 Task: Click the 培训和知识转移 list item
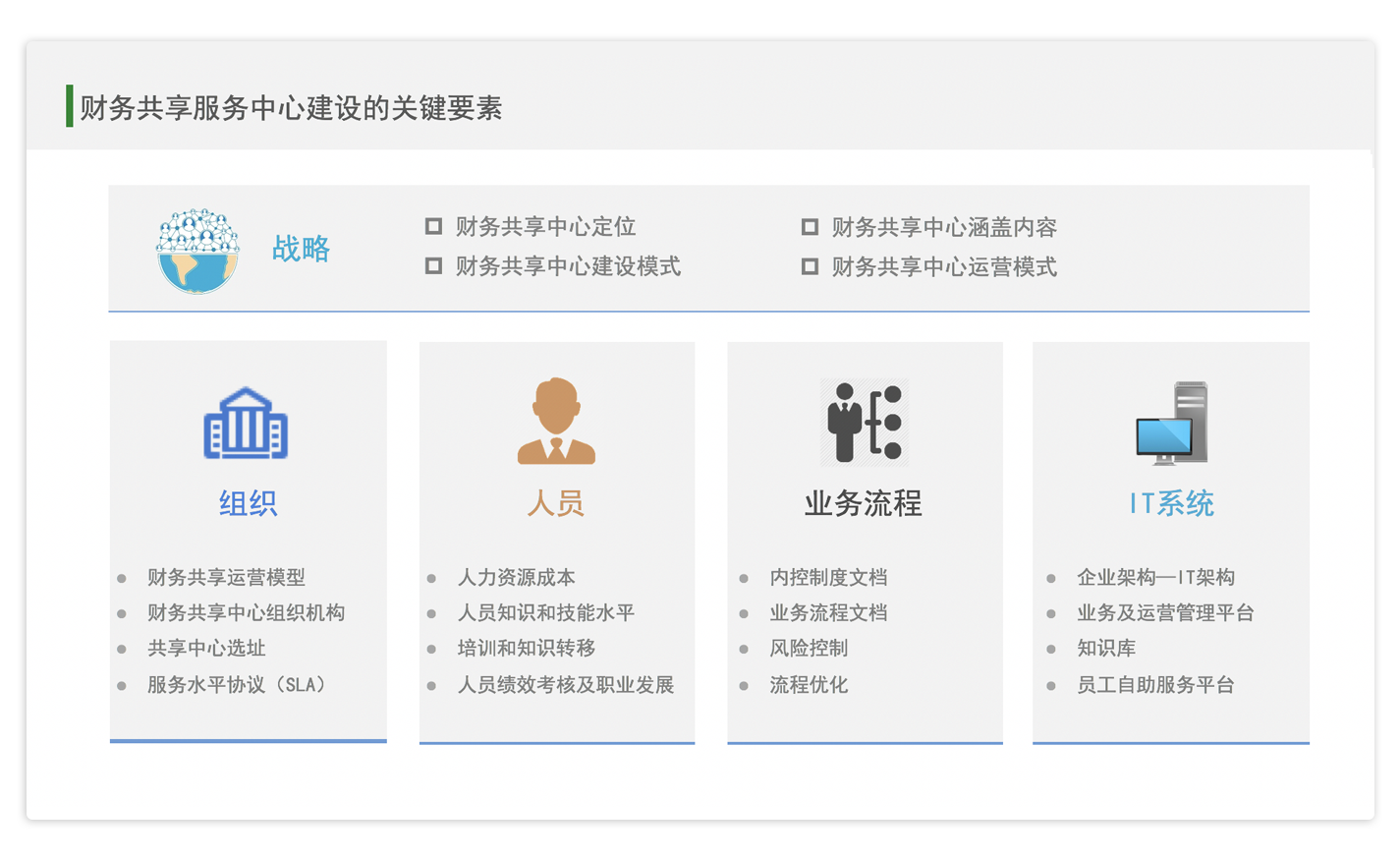tap(527, 649)
